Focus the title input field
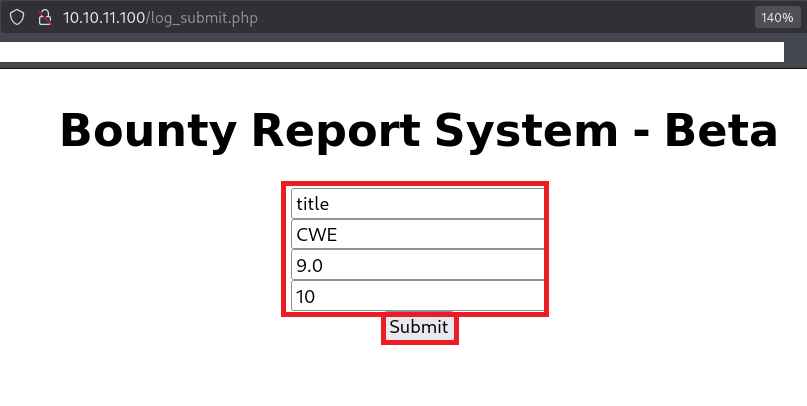807x406 pixels. point(417,203)
